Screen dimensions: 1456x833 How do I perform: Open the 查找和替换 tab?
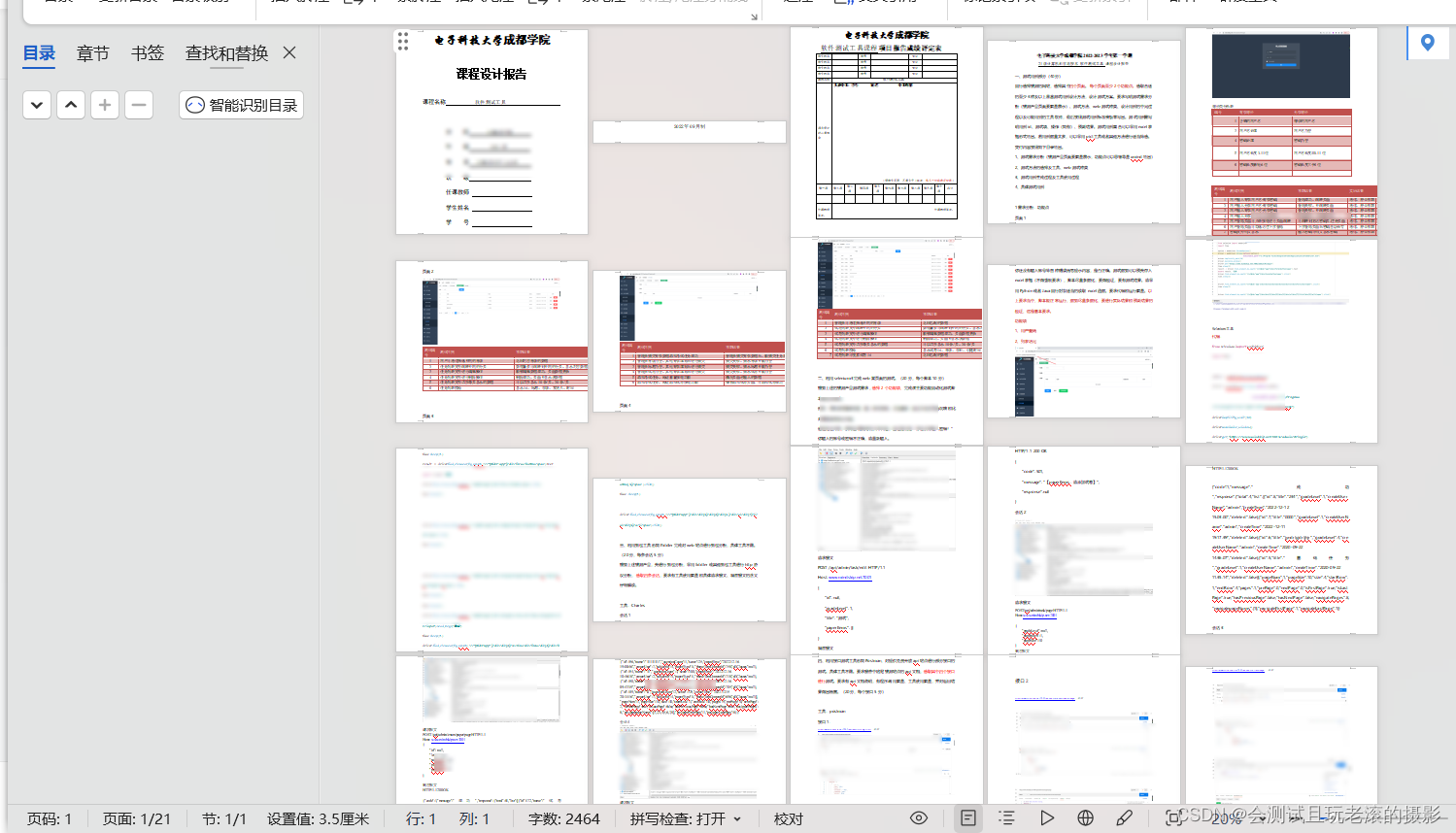[226, 53]
